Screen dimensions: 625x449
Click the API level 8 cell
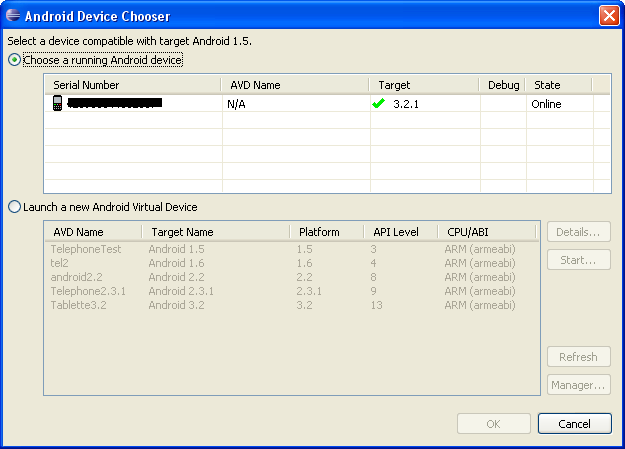click(373, 277)
